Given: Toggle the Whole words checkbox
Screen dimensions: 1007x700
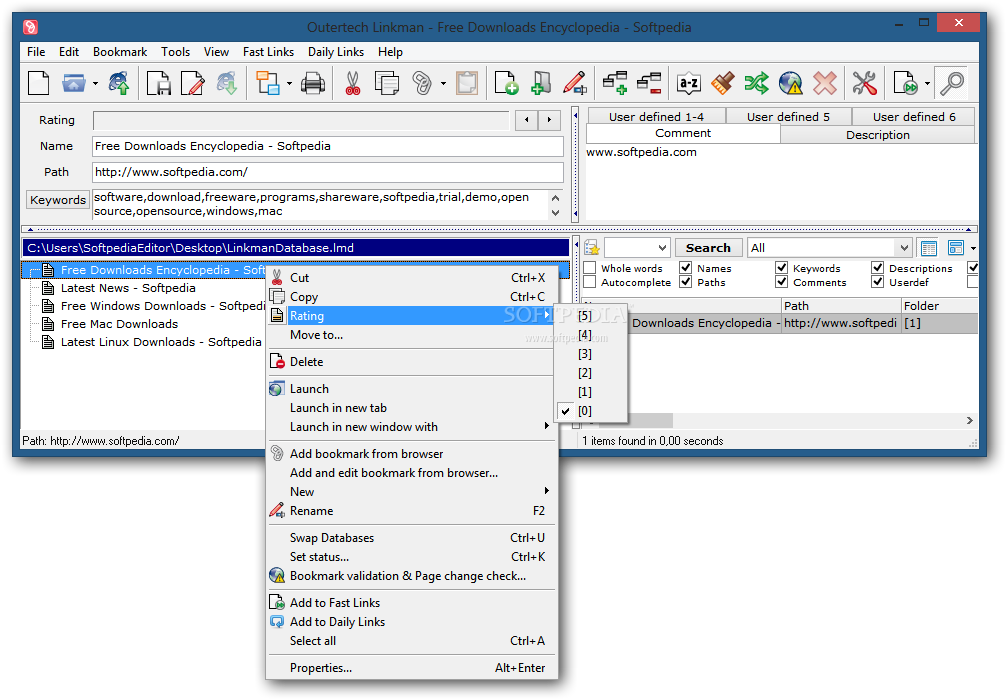Looking at the screenshot, I should tap(590, 268).
